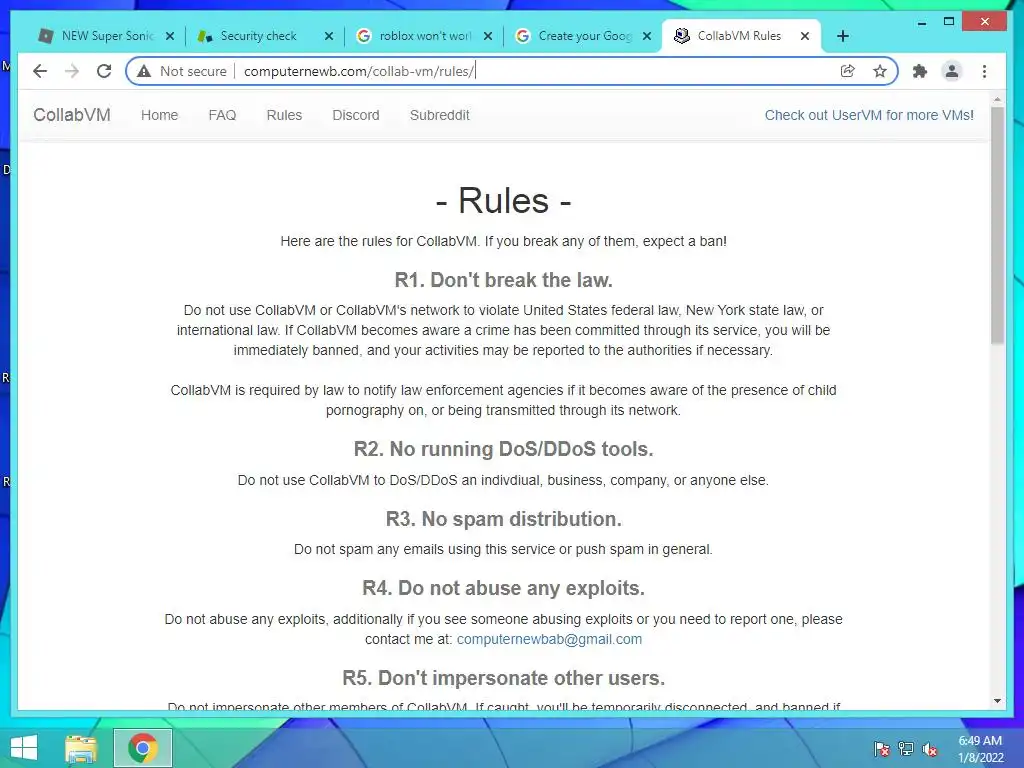Open File Explorer from the taskbar
The image size is (1024, 768).
pyautogui.click(x=81, y=748)
